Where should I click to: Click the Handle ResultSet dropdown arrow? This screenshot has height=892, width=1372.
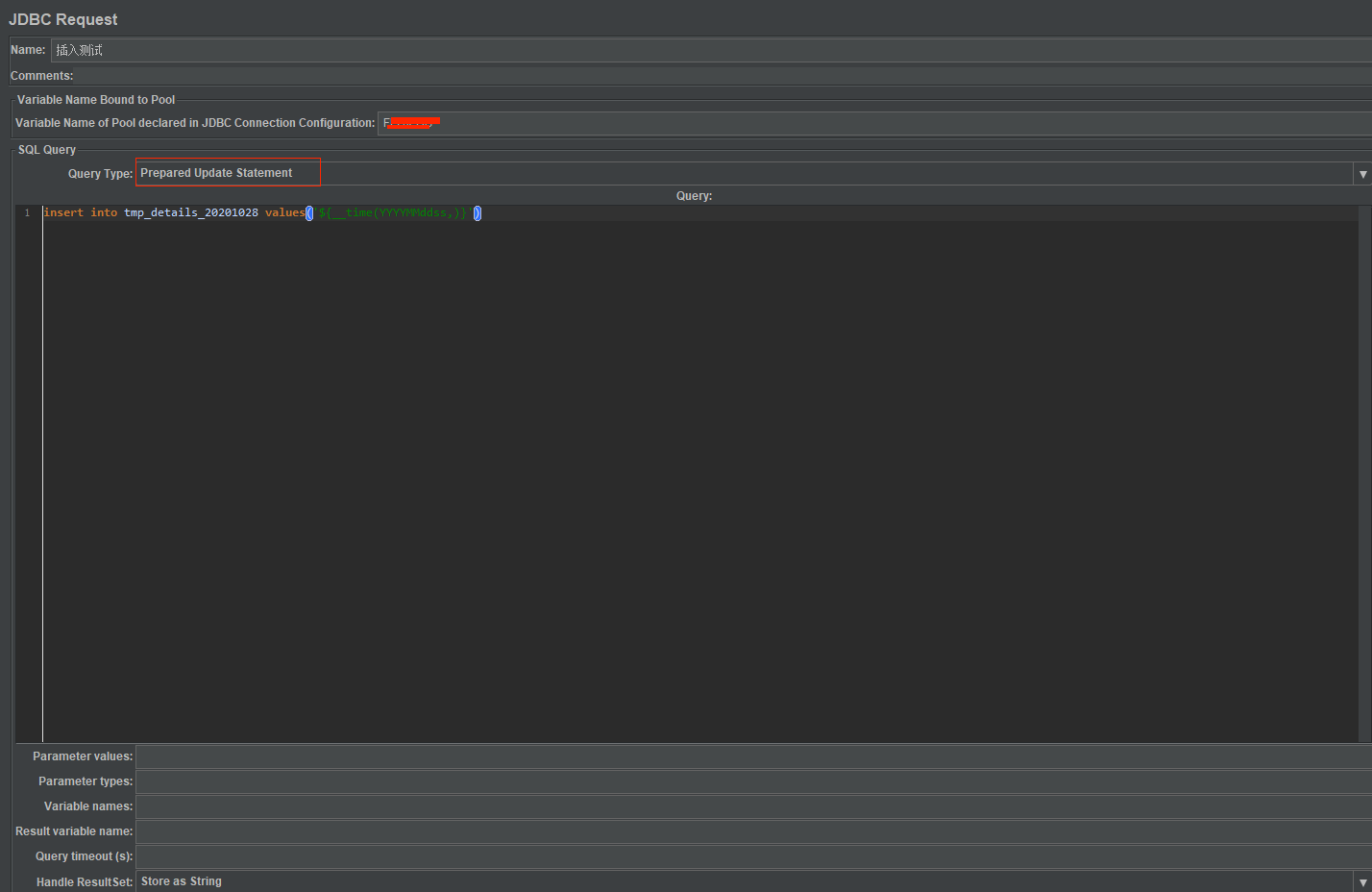point(1362,882)
